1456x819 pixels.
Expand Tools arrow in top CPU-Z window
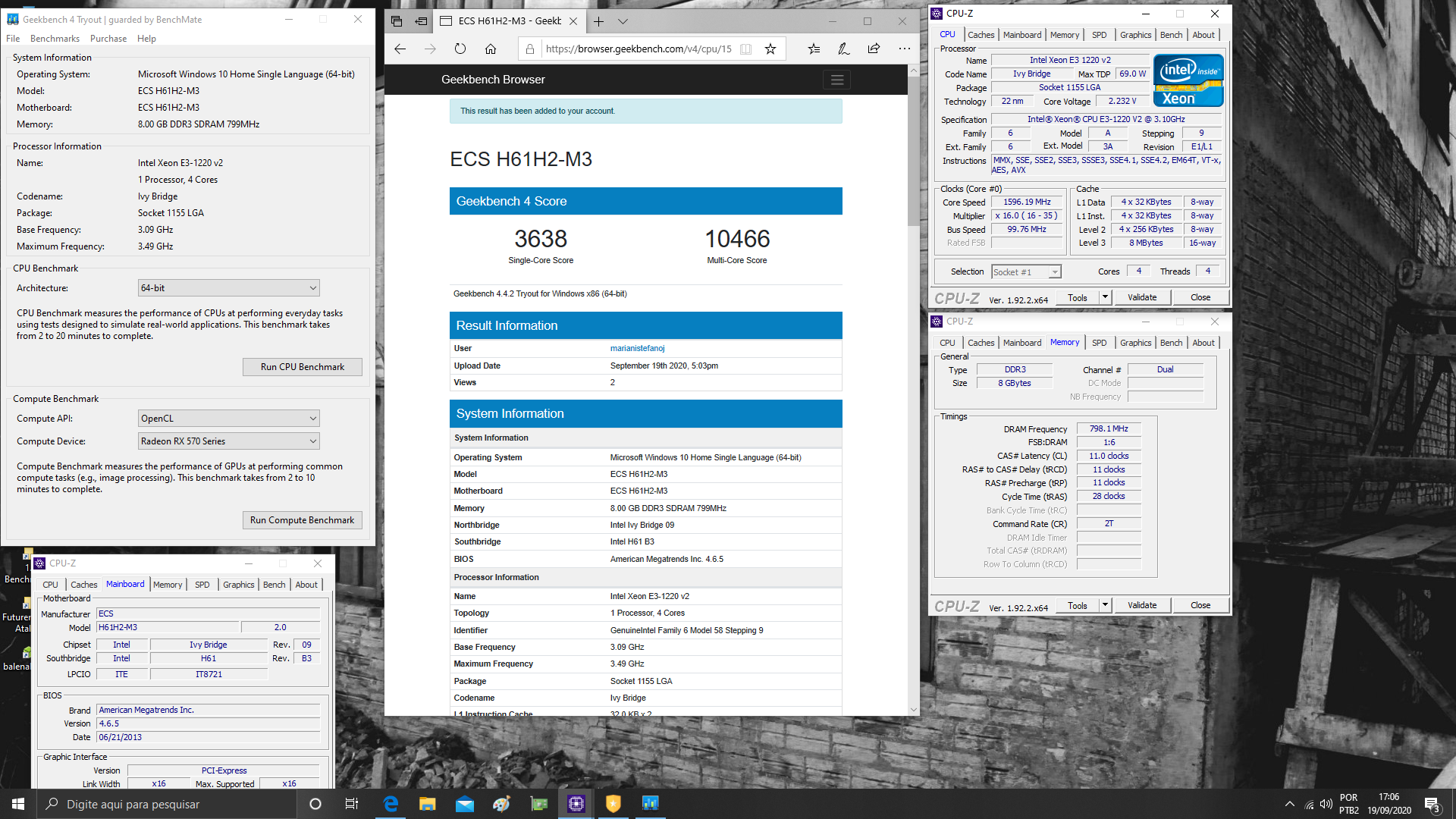click(x=1105, y=297)
